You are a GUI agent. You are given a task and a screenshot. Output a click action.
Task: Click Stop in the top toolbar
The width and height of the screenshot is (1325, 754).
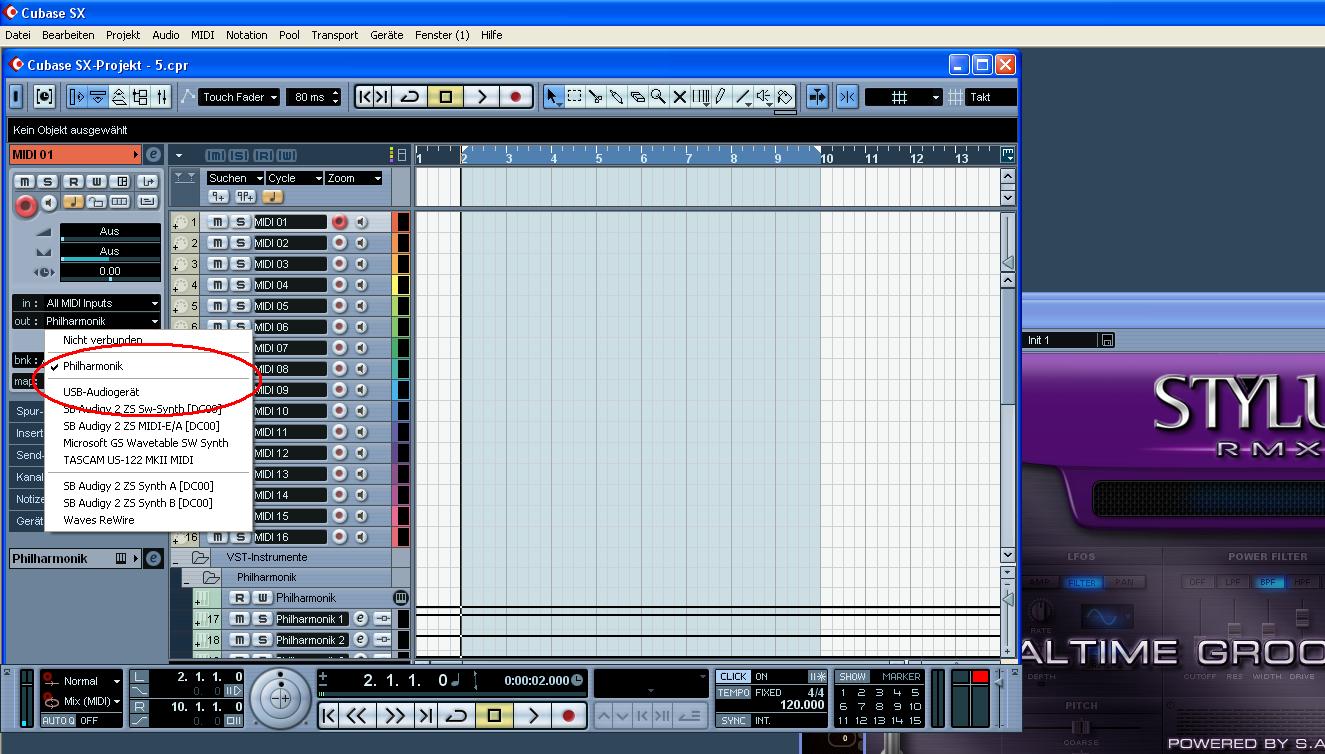coord(446,97)
